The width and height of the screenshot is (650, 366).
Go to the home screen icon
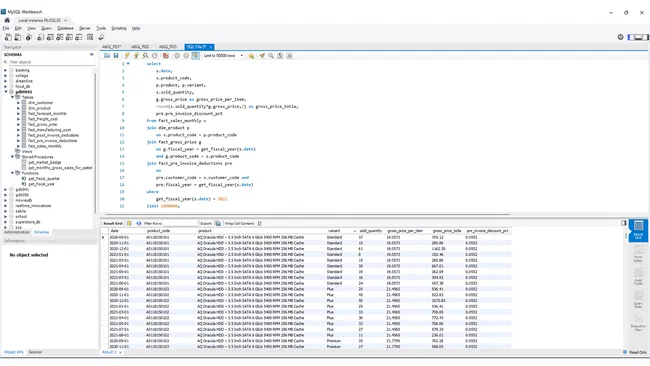click(7, 20)
